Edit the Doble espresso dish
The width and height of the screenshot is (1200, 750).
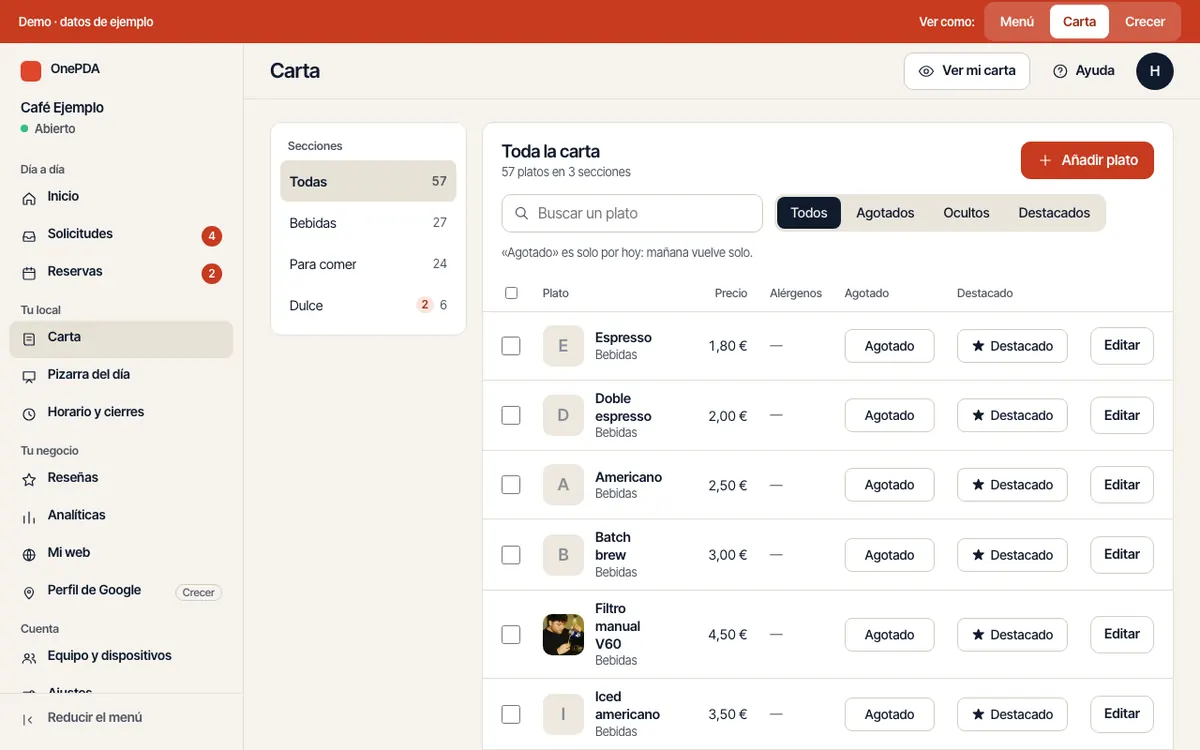1122,415
